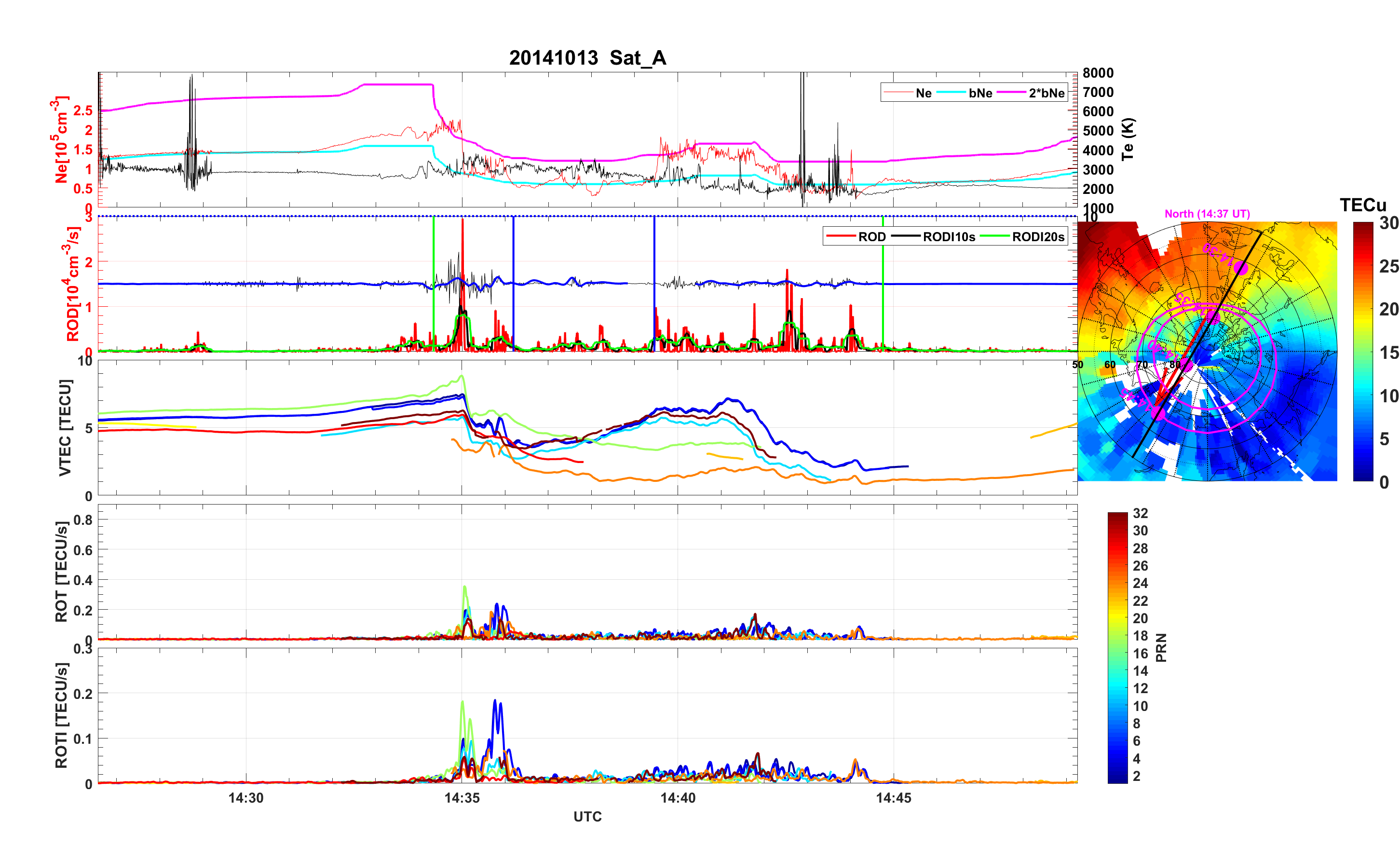Click the 14:45 time axis tick label

tap(893, 798)
